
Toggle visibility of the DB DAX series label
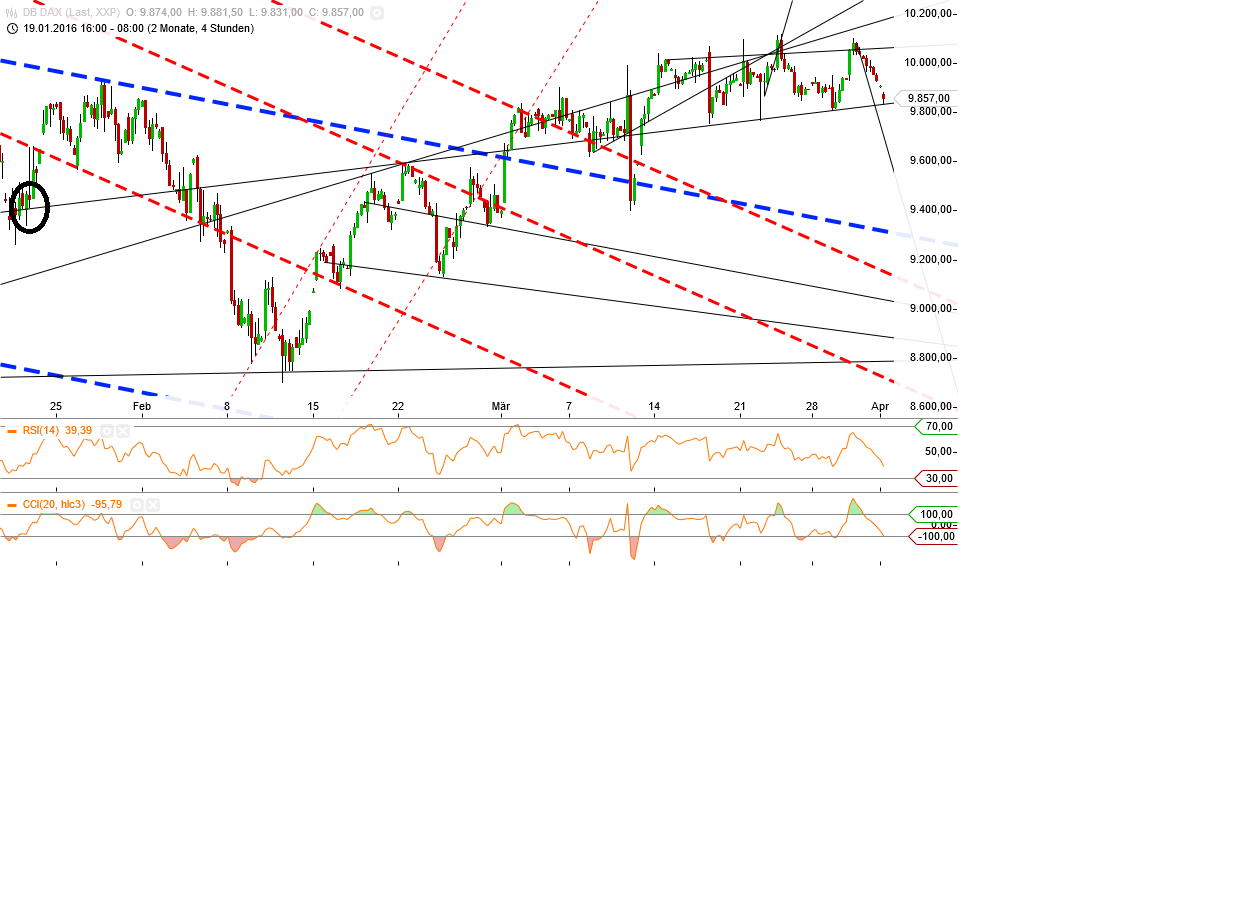70,12
